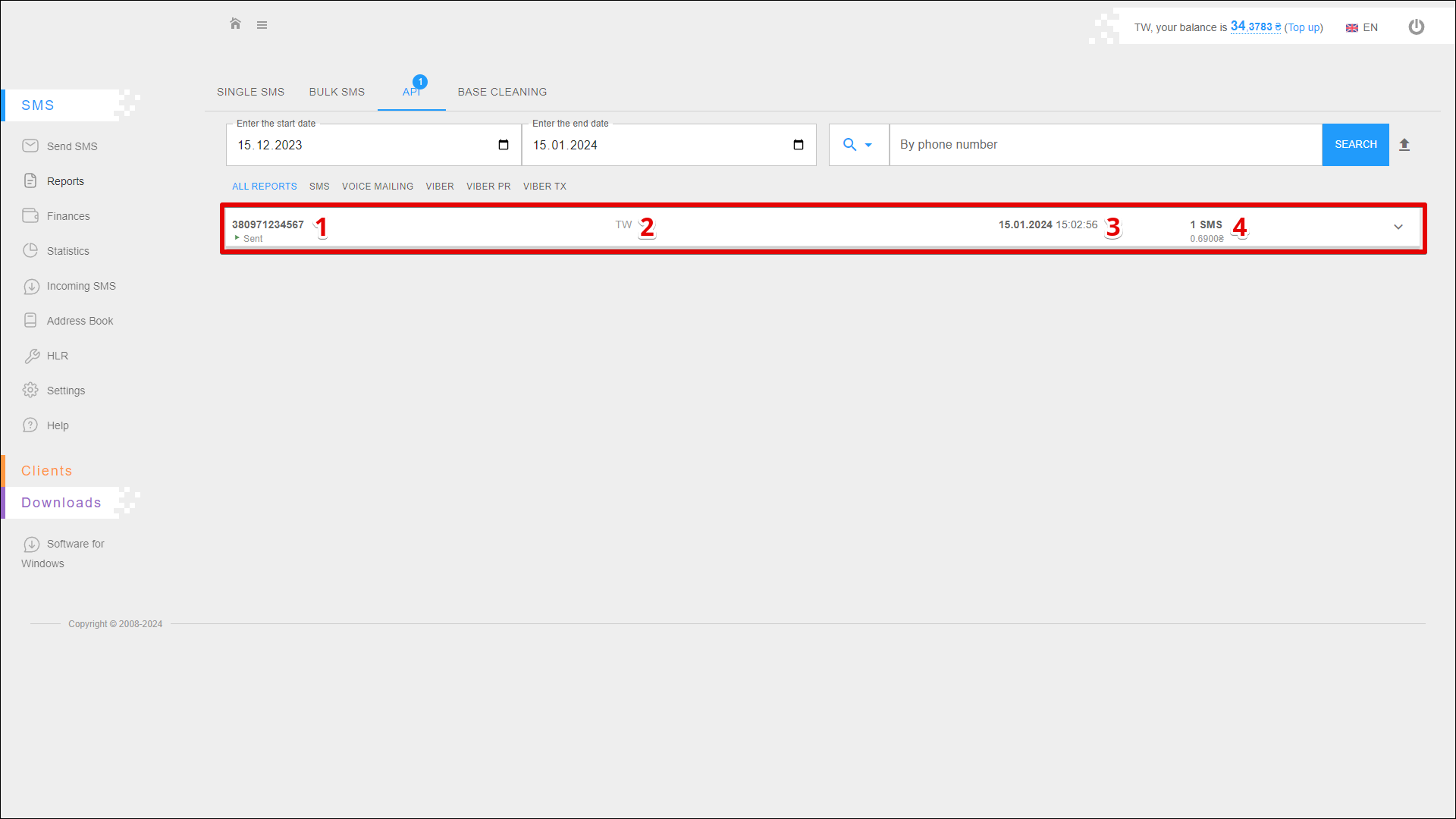
Task: Click the By phone number field
Action: (1105, 145)
